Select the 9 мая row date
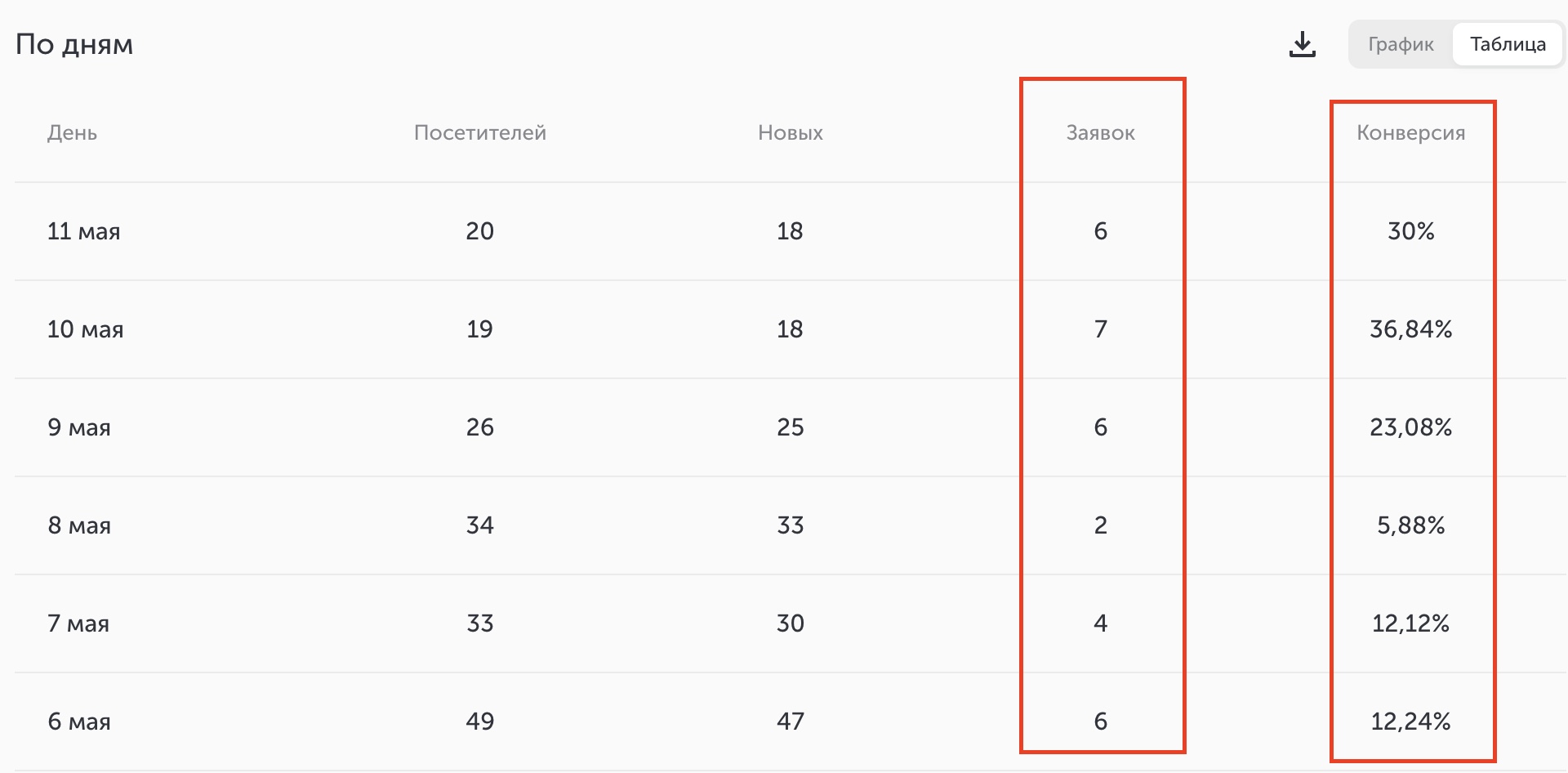 pos(79,427)
